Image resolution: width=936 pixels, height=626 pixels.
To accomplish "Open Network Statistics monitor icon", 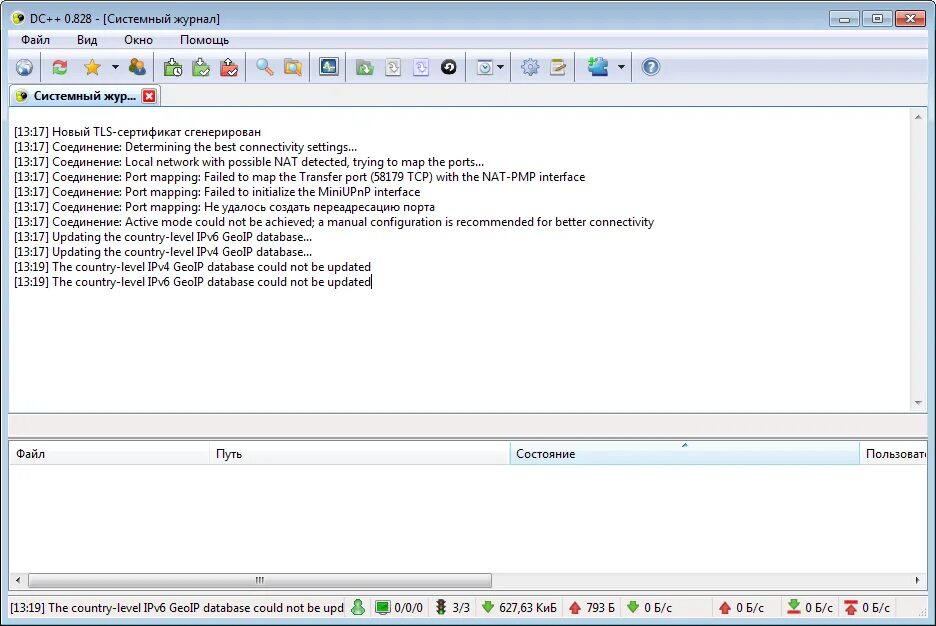I will [x=328, y=67].
